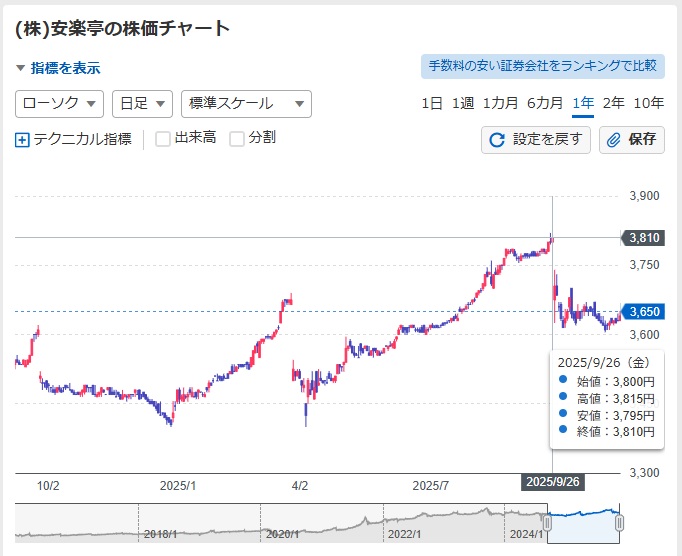The height and width of the screenshot is (556, 682).
Task: Select the 1日 range tab
Action: pyautogui.click(x=432, y=104)
